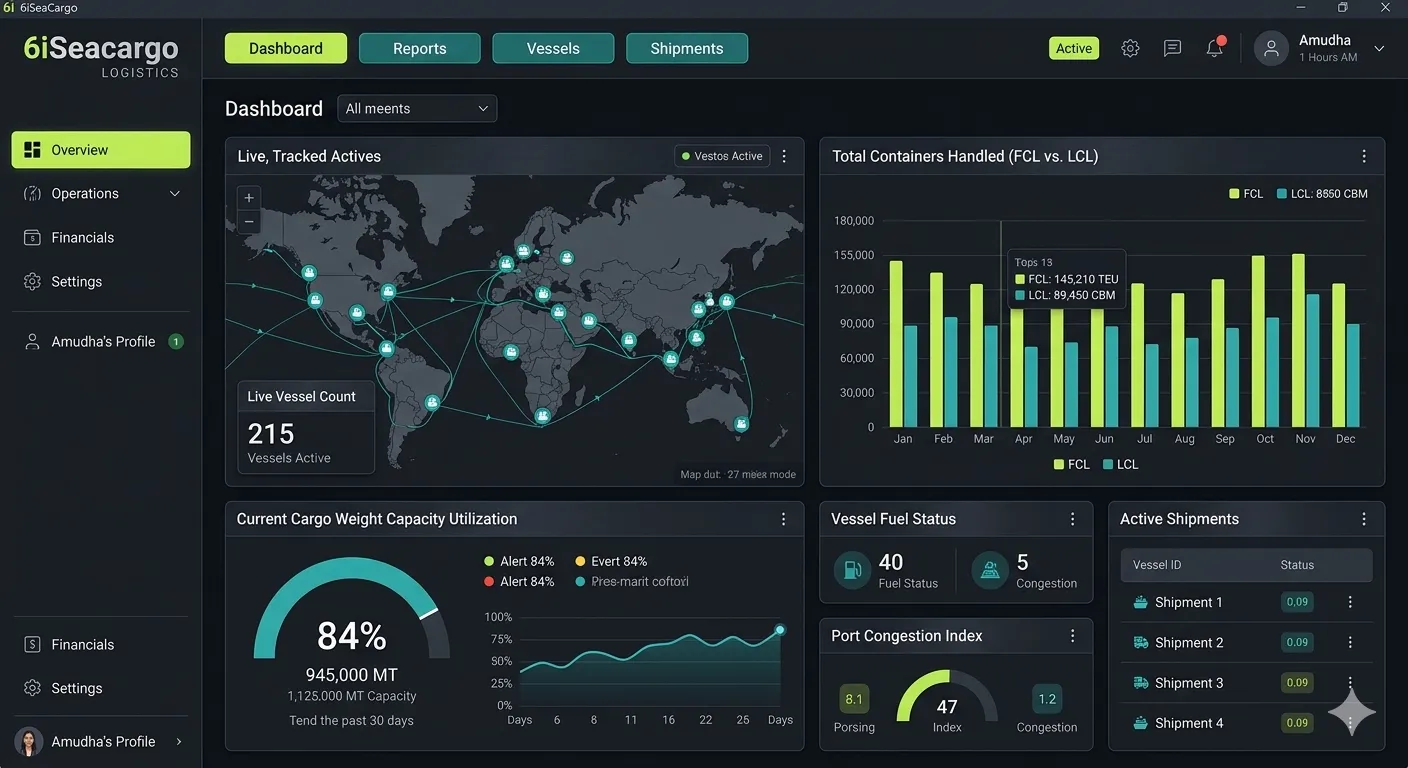This screenshot has width=1408, height=768.
Task: Toggle the bottom LCL legend entry
Action: [x=1121, y=464]
